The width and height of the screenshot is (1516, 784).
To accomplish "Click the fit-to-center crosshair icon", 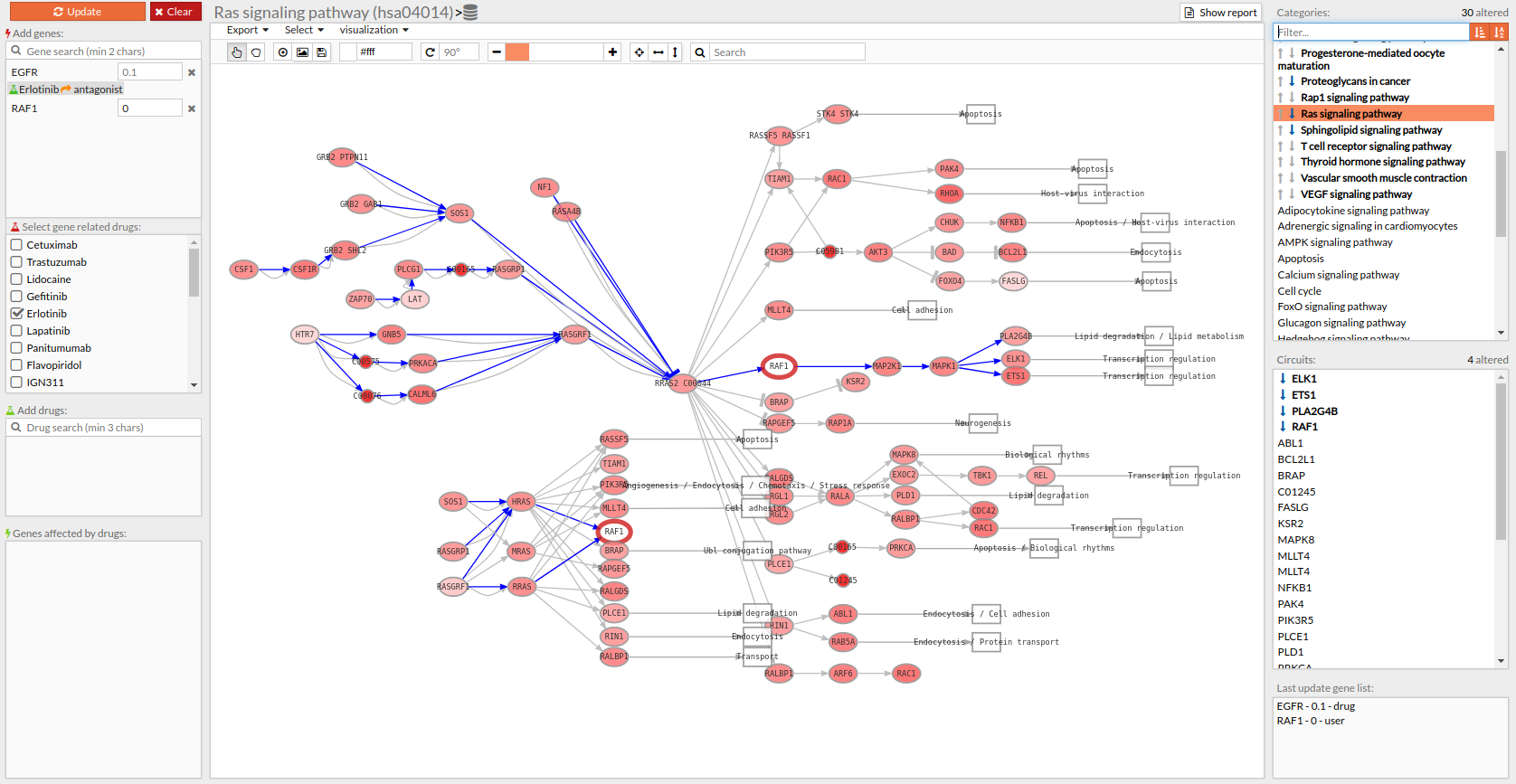I will 640,52.
